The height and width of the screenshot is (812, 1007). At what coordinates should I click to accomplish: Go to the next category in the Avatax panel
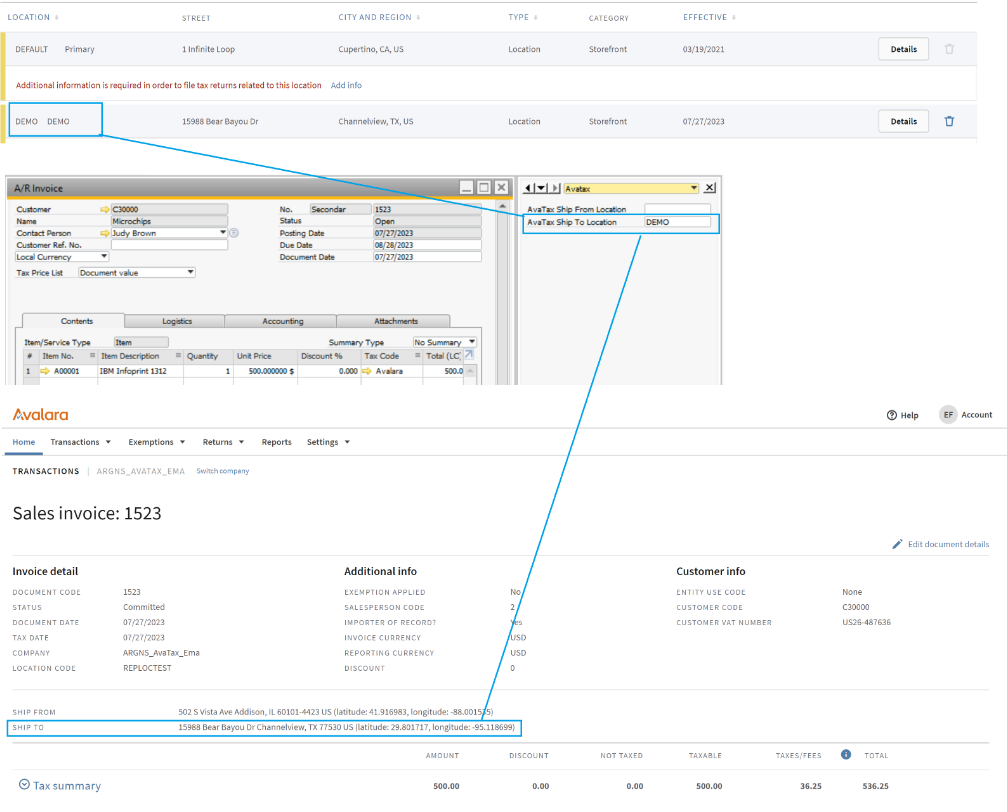click(x=556, y=188)
